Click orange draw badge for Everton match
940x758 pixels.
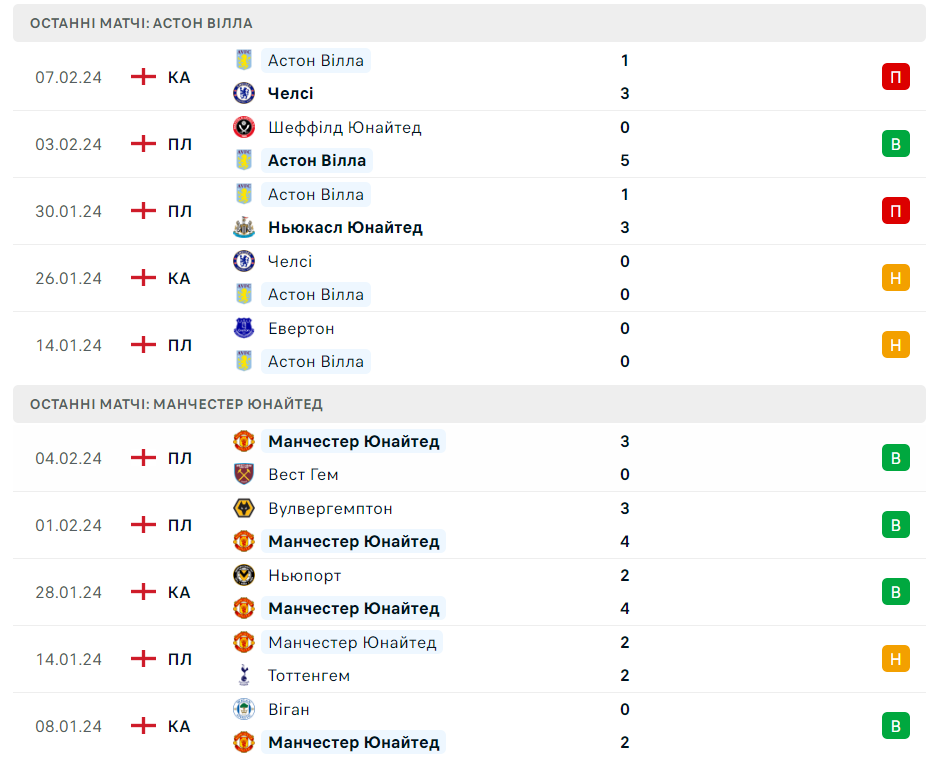point(895,345)
